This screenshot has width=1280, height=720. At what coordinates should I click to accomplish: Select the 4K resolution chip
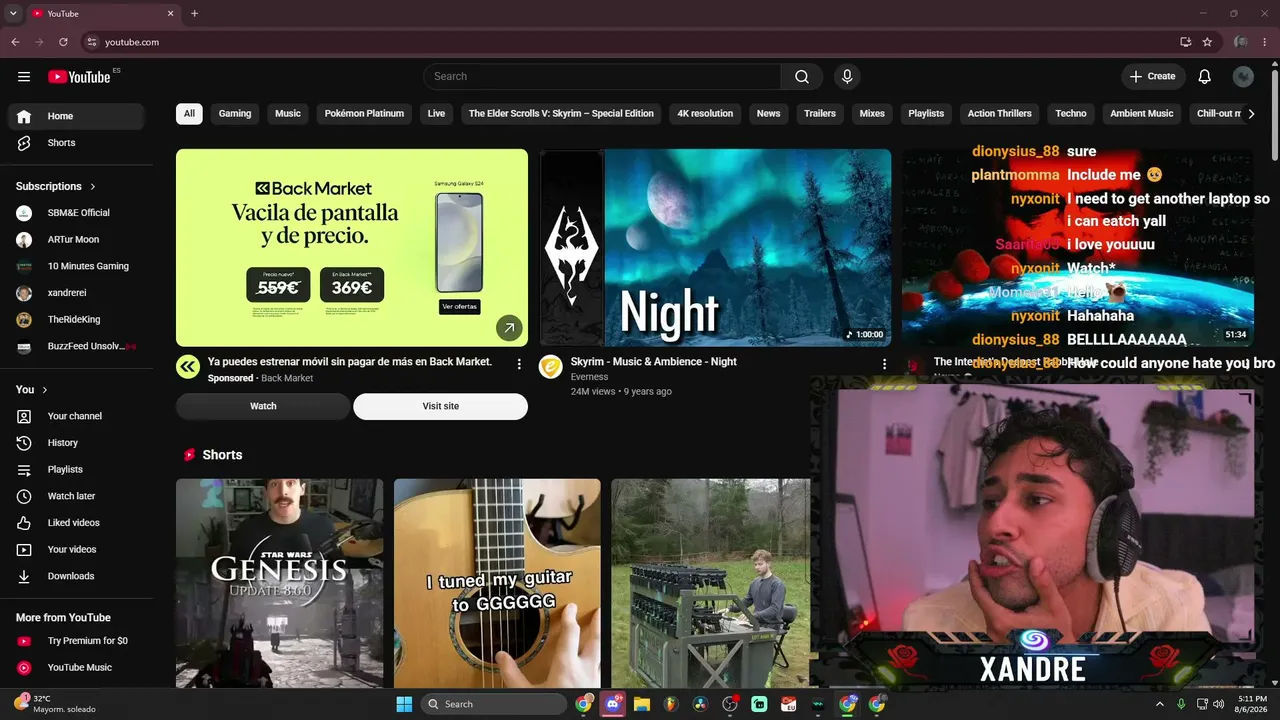click(705, 114)
